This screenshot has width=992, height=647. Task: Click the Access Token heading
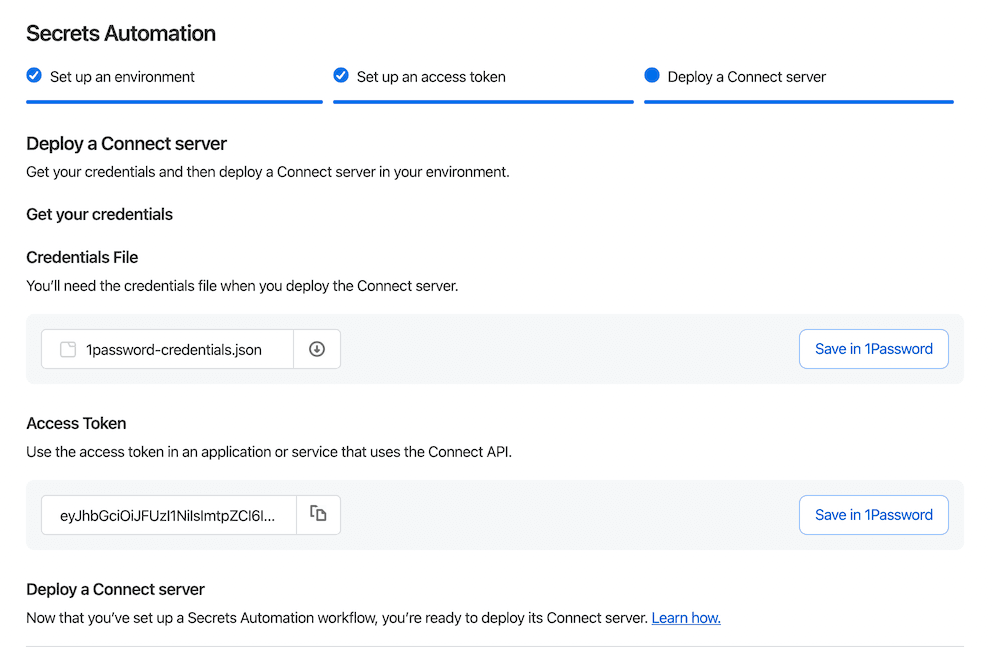[76, 423]
